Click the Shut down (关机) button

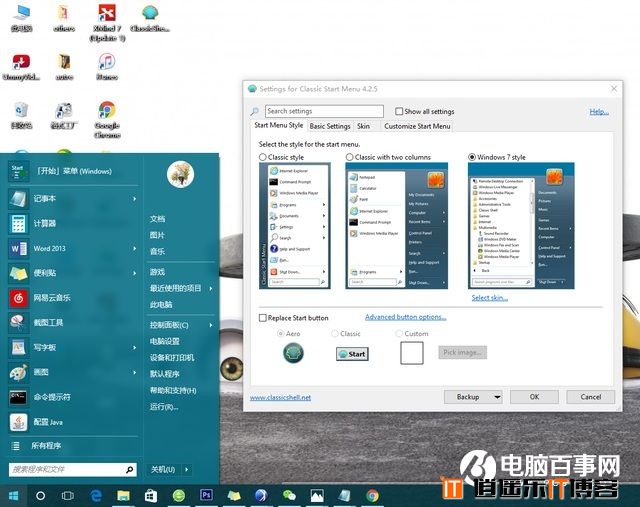163,469
